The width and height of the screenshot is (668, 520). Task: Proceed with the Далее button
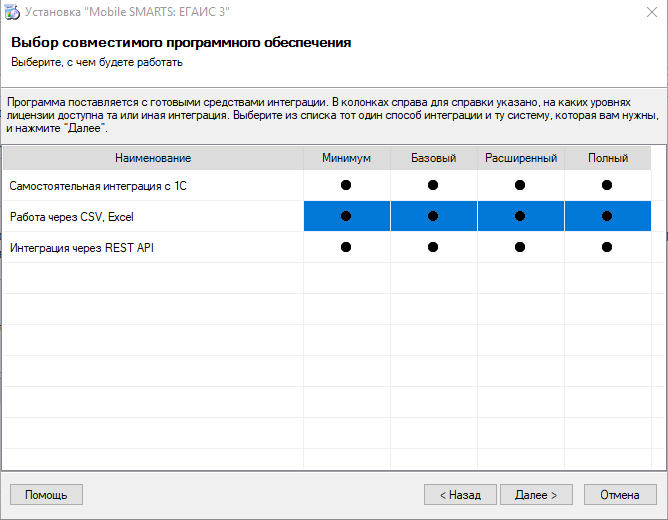coord(536,495)
